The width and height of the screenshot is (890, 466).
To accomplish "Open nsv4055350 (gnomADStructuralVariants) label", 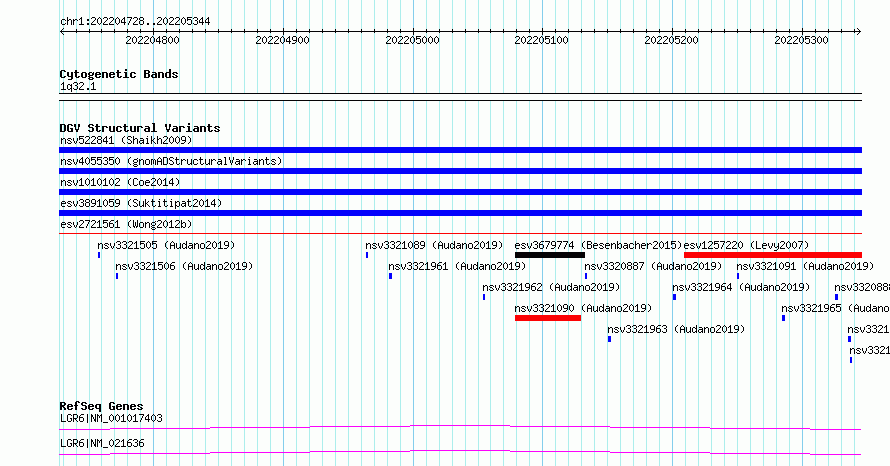I will pyautogui.click(x=171, y=161).
